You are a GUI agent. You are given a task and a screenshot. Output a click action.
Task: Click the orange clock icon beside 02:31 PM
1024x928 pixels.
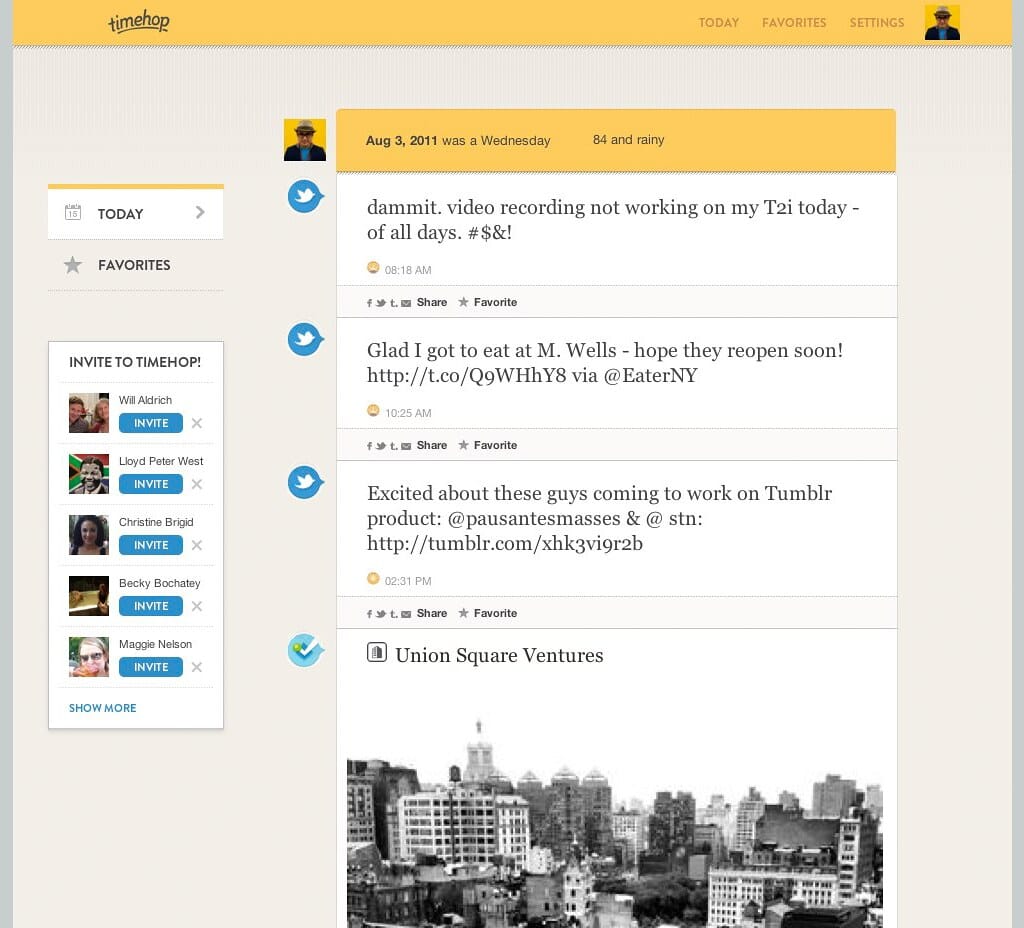[373, 578]
